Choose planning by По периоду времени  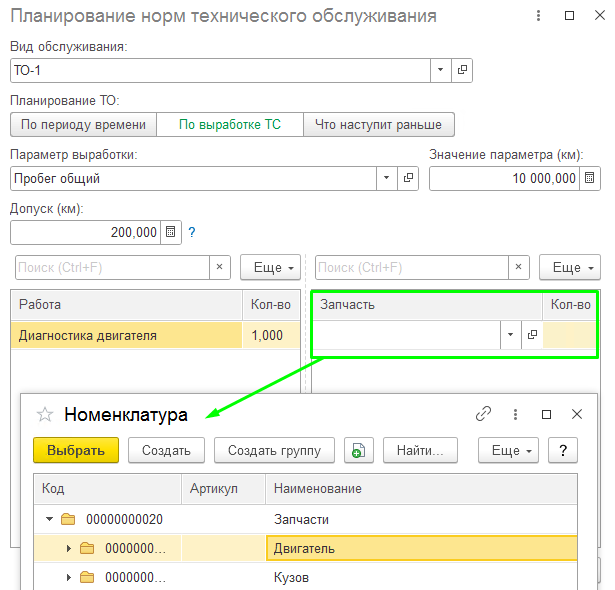coord(83,125)
